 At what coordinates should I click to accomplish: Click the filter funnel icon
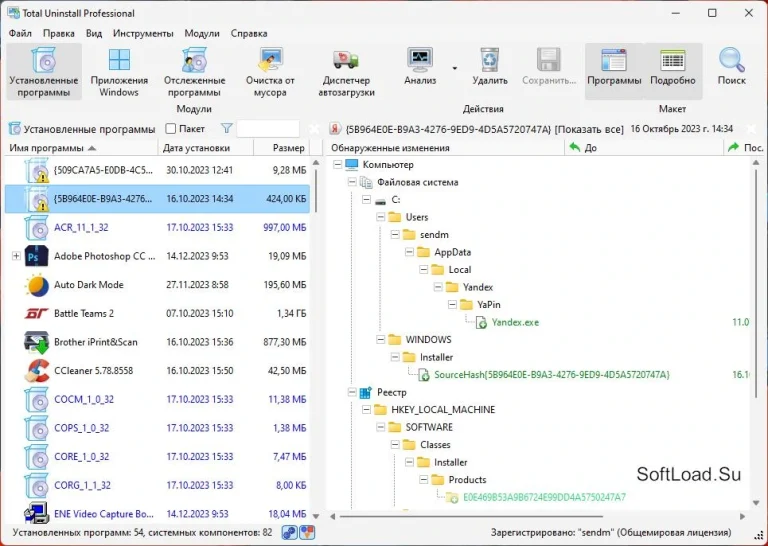click(x=226, y=129)
